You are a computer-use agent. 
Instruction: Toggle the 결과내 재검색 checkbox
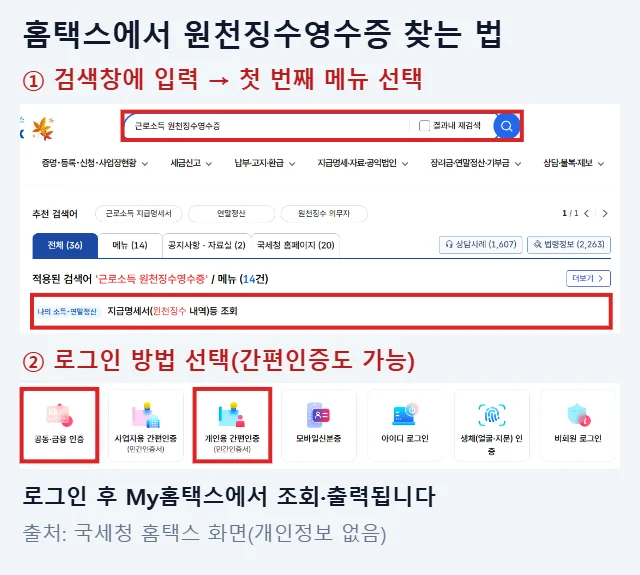click(x=424, y=126)
